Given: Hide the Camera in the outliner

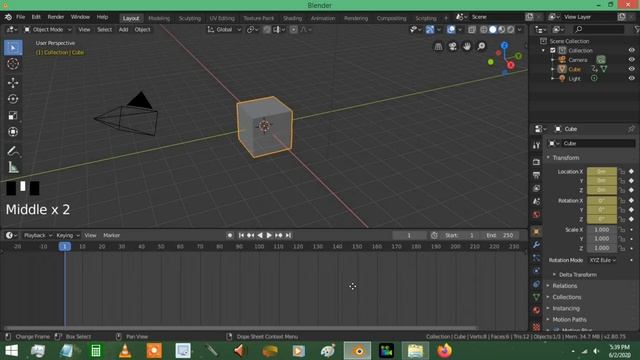Looking at the screenshot, I should pos(631,60).
